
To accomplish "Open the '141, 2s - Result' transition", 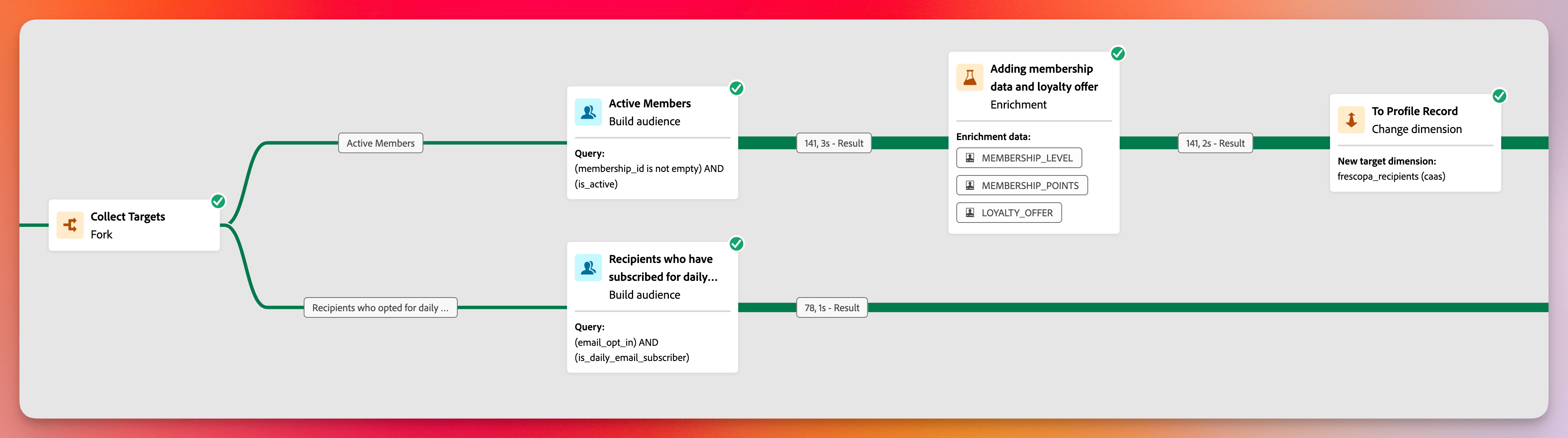I will point(1215,143).
